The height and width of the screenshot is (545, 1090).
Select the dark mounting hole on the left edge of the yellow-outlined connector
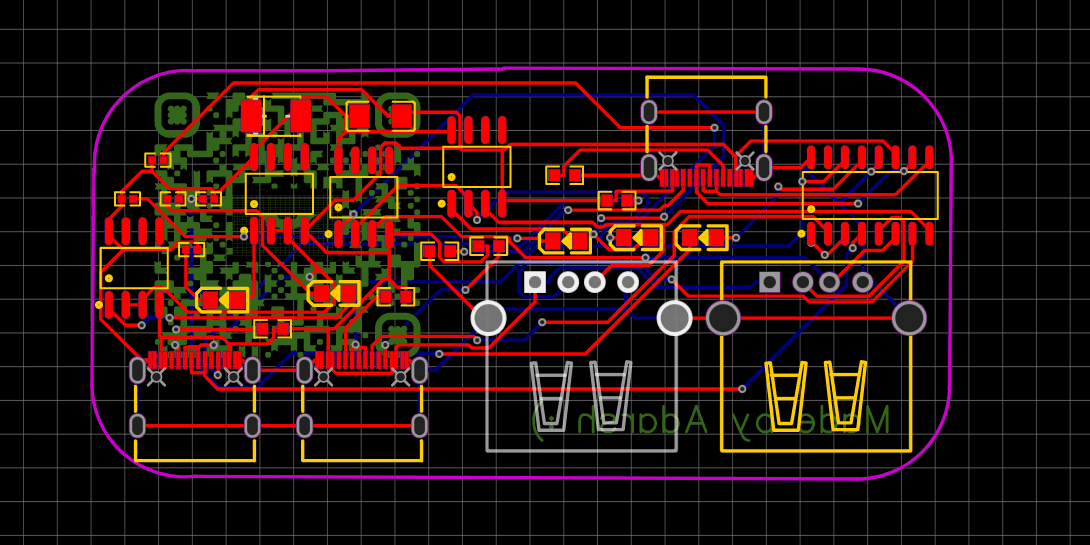click(x=723, y=318)
